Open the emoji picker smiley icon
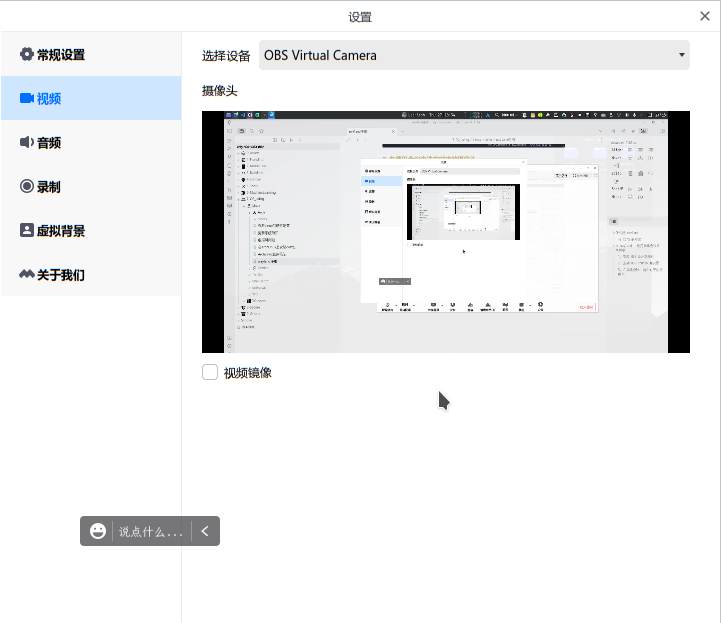721x623 pixels. (x=98, y=531)
